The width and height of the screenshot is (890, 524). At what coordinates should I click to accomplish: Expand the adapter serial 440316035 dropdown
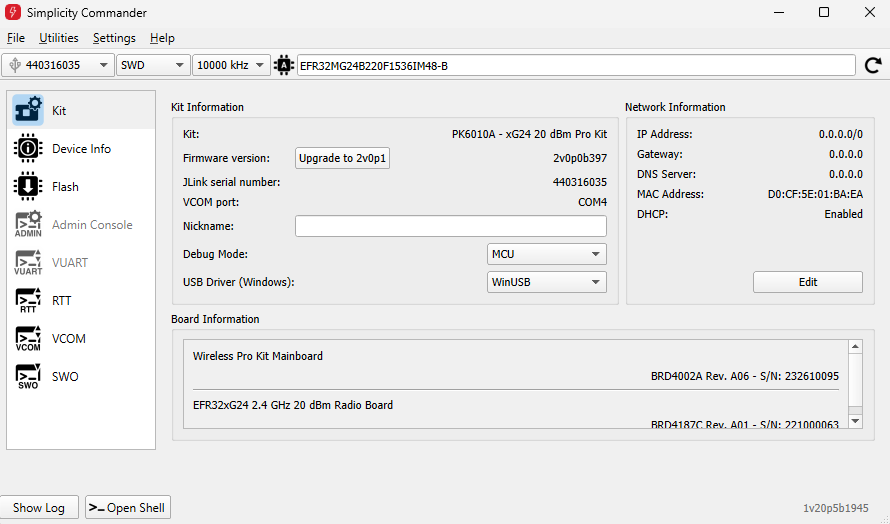[57, 65]
